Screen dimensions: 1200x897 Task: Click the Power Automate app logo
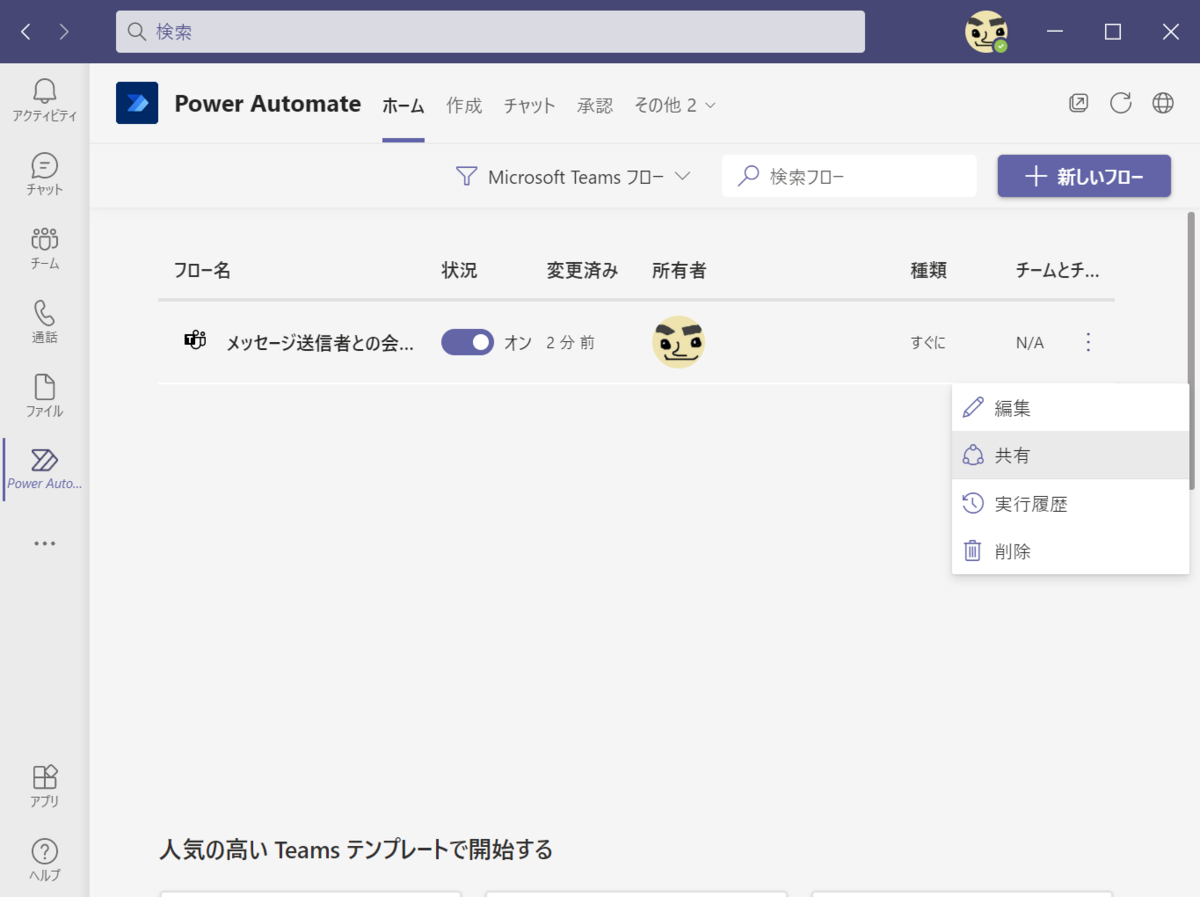137,103
